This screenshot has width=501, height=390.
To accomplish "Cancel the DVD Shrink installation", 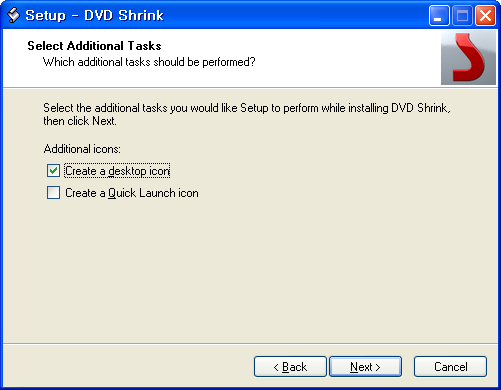I will (x=450, y=367).
